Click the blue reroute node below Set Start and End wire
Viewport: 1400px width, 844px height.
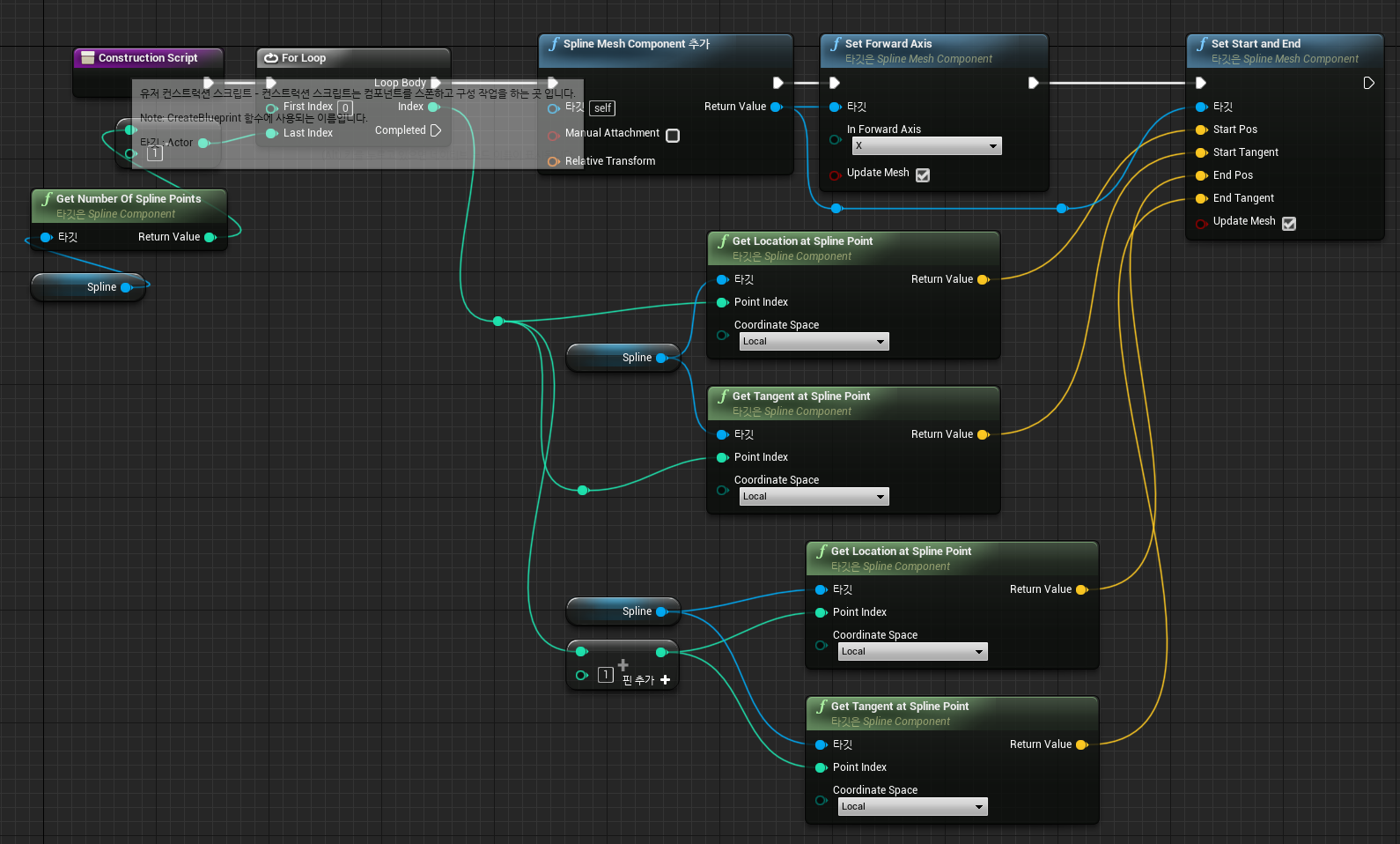pyautogui.click(x=1062, y=208)
